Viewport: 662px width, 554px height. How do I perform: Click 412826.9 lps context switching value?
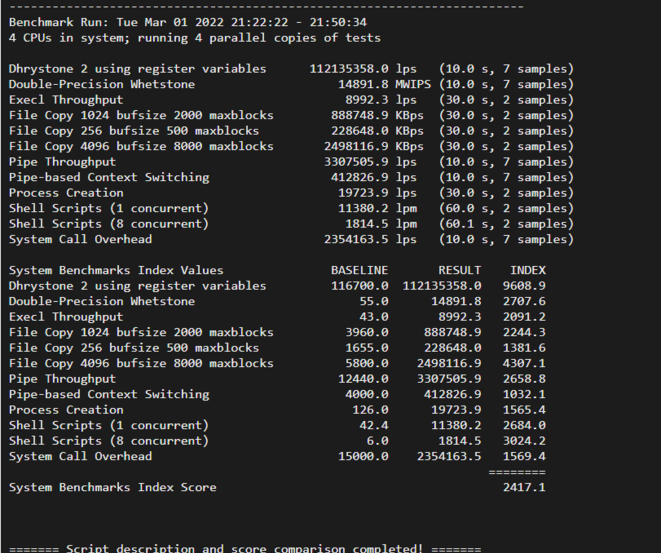click(374, 177)
